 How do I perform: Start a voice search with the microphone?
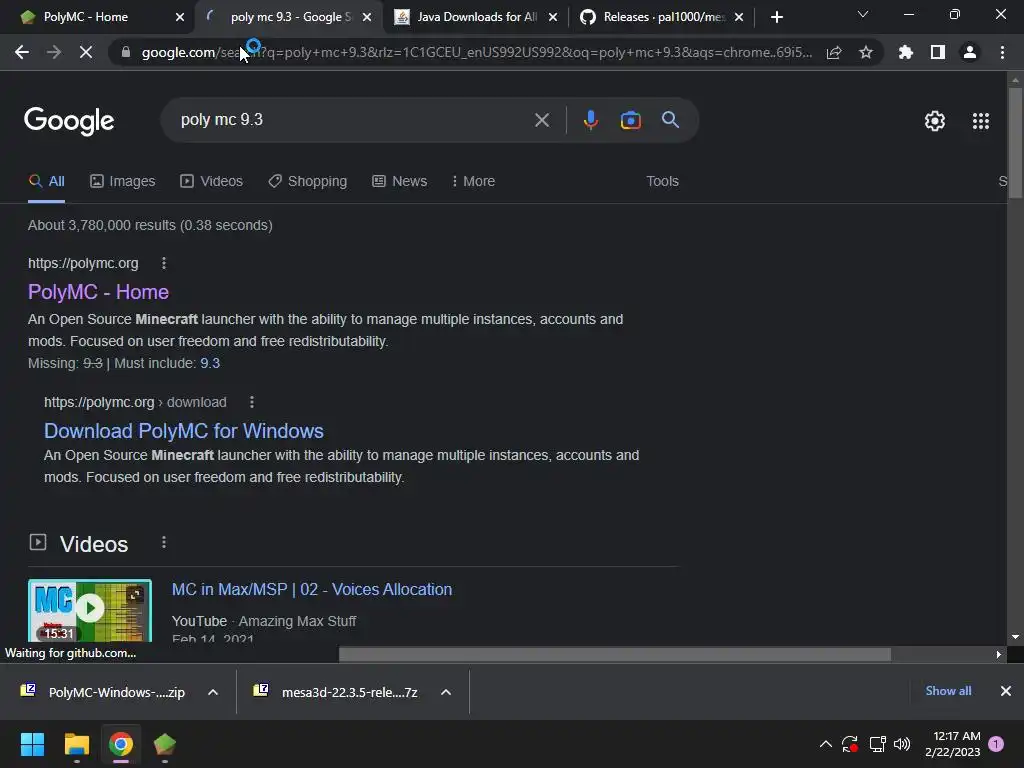point(590,120)
